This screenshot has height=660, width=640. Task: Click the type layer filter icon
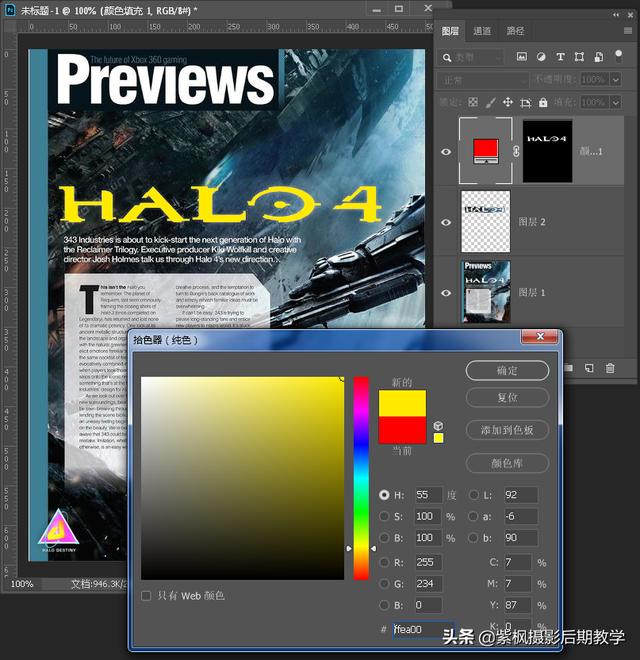point(560,57)
